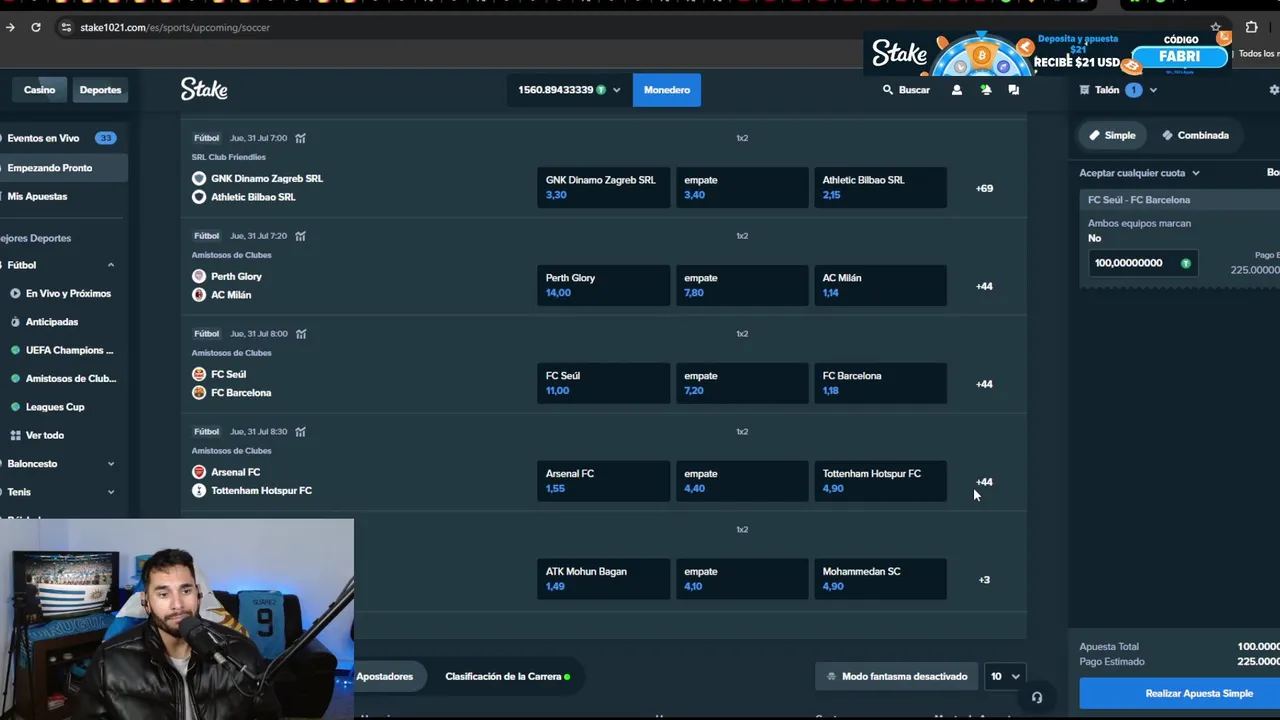Switch to the Deportes tab
The width and height of the screenshot is (1280, 720).
100,90
